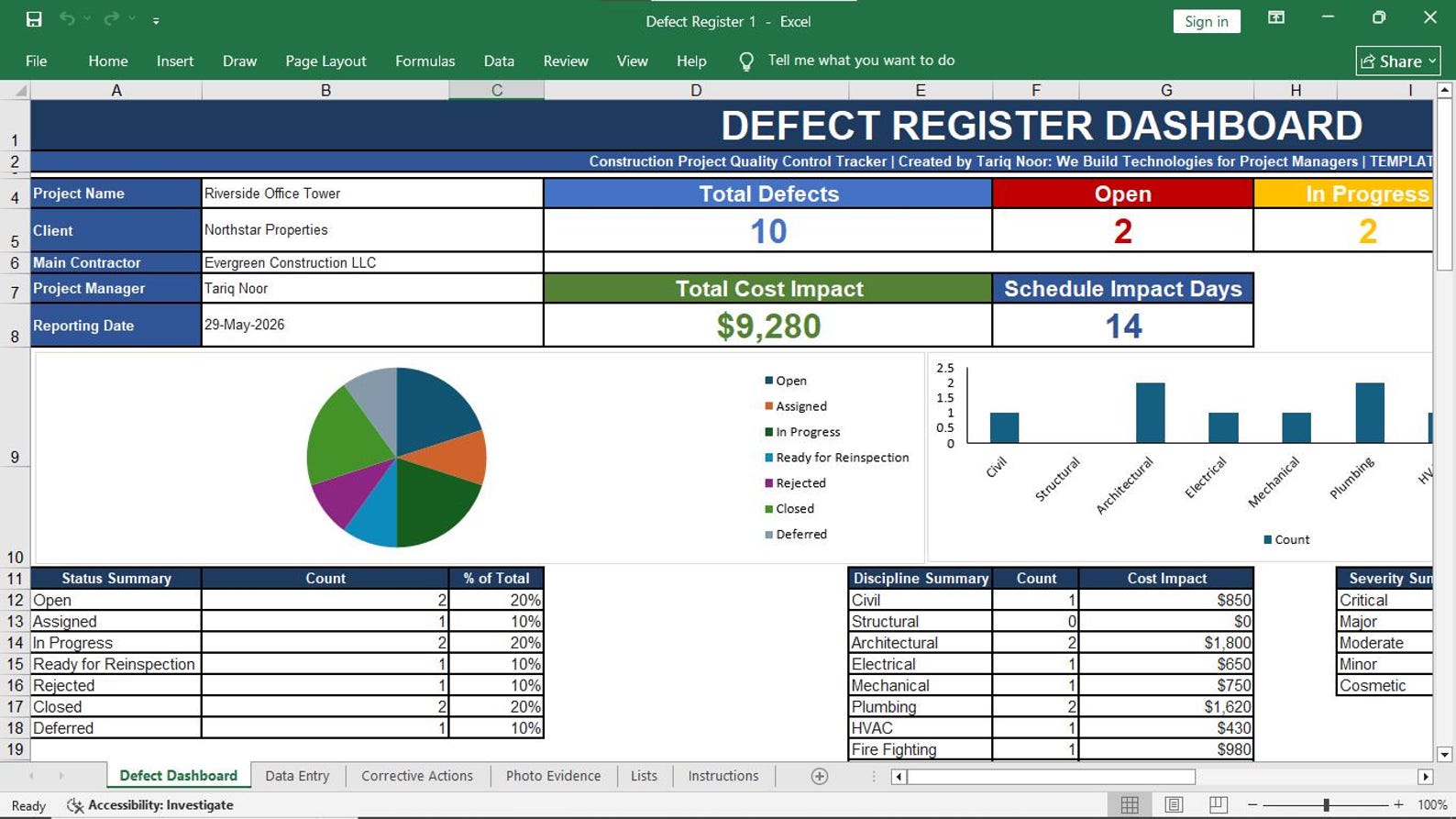1456x819 pixels.
Task: Switch to the Data Entry sheet tab
Action: [297, 776]
